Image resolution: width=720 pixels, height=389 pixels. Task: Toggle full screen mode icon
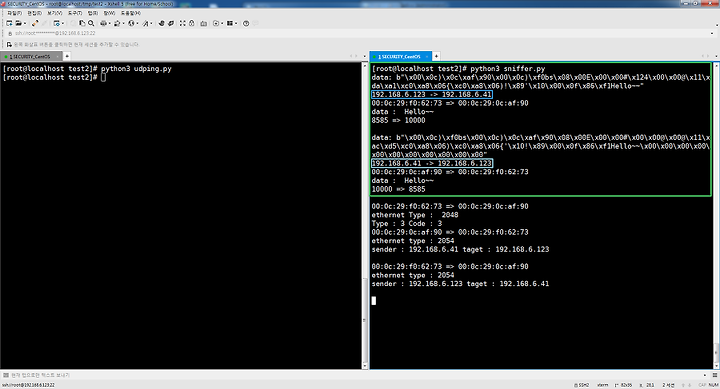click(x=183, y=23)
